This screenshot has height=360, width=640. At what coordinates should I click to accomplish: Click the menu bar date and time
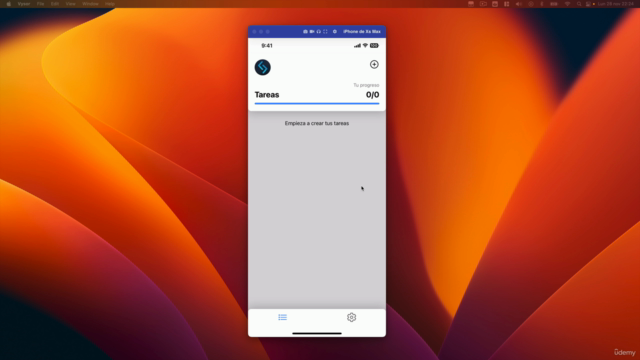[616, 4]
